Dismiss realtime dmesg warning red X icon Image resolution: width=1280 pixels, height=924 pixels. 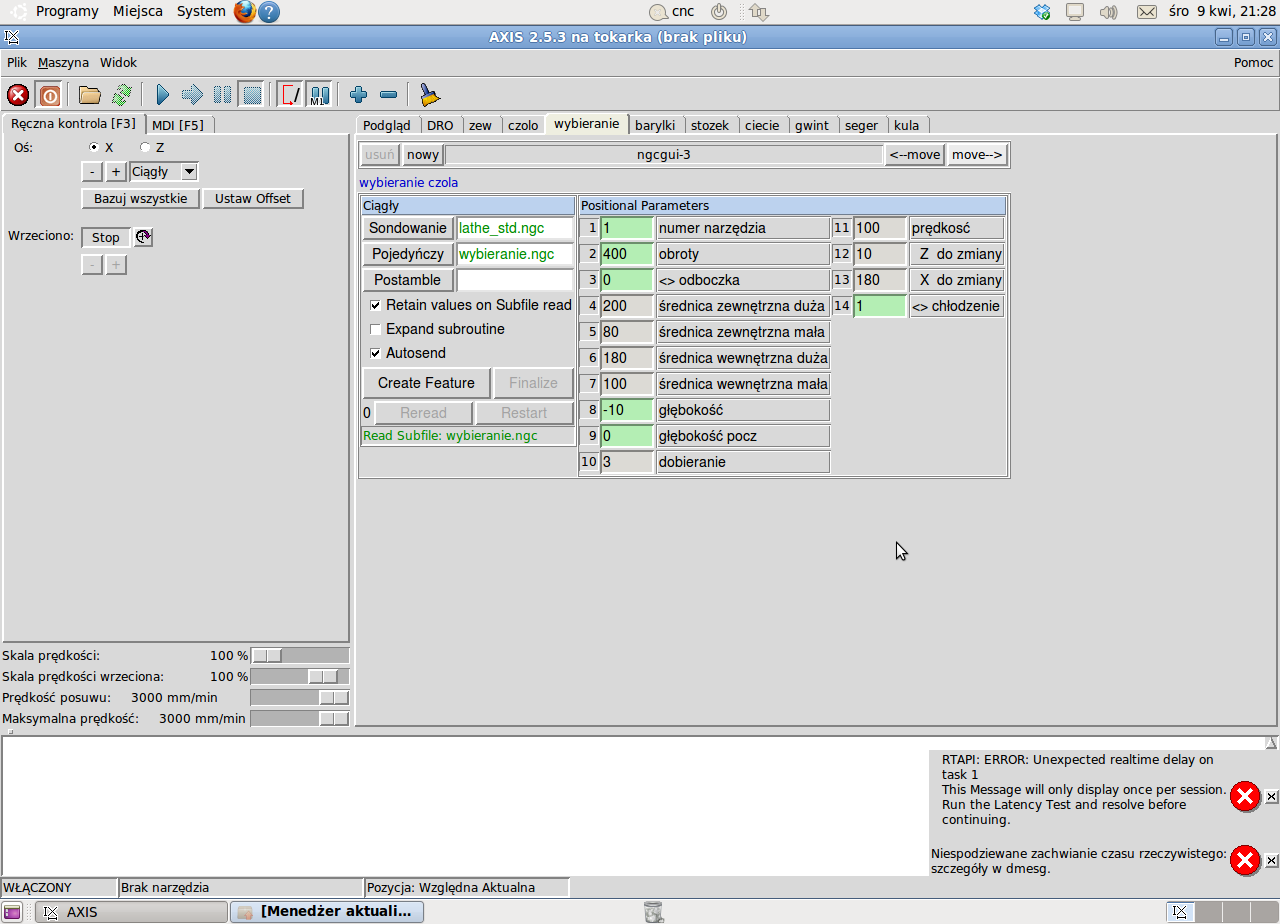pos(1245,860)
